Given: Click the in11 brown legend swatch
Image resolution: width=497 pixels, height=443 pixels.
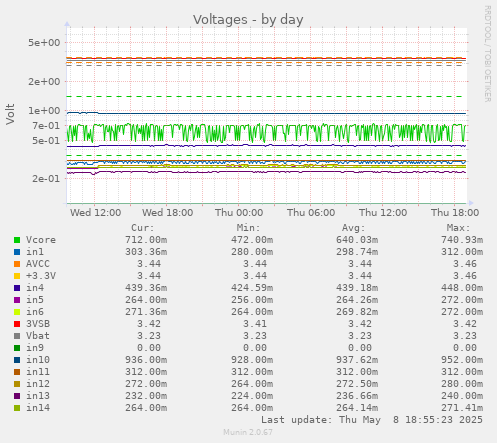Looking at the screenshot, I should (17, 372).
